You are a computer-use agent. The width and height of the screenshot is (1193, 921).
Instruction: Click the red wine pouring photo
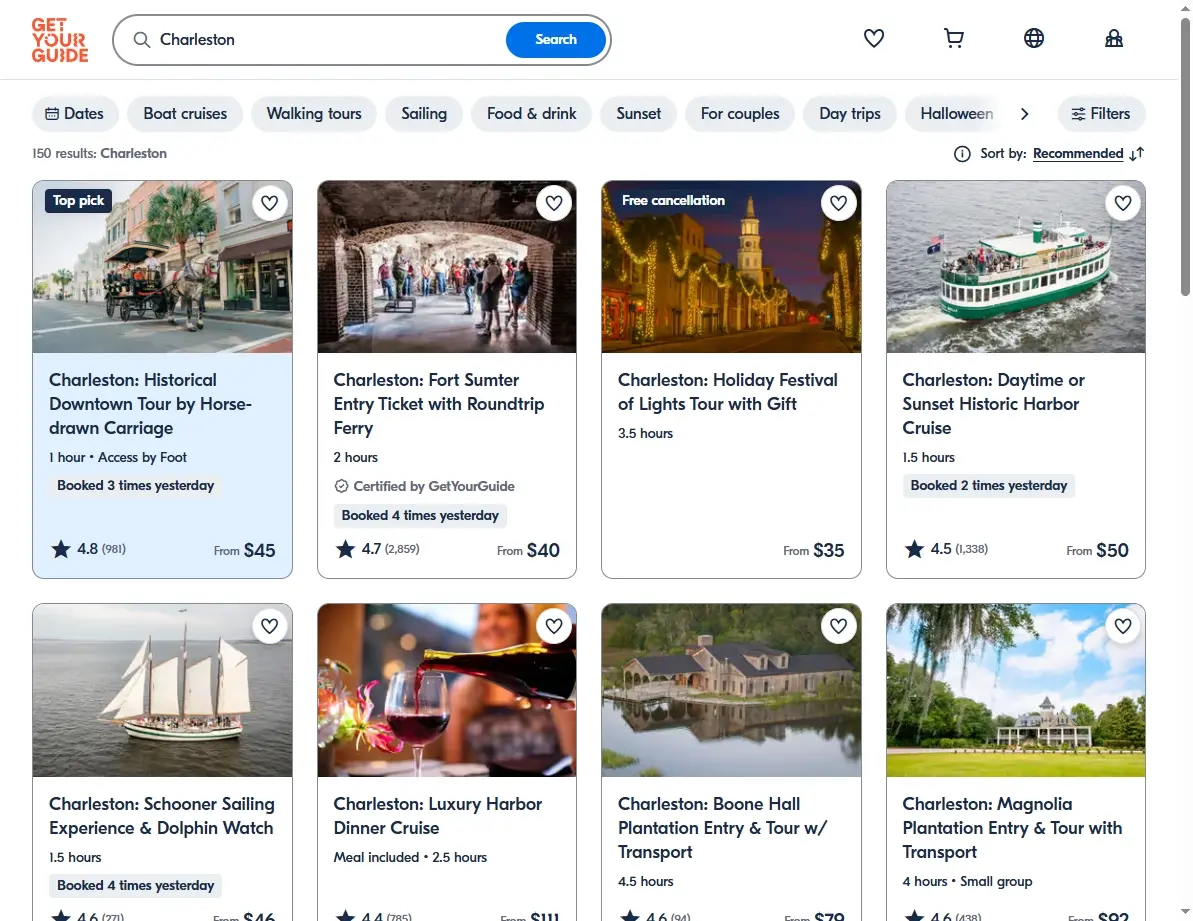coord(447,691)
